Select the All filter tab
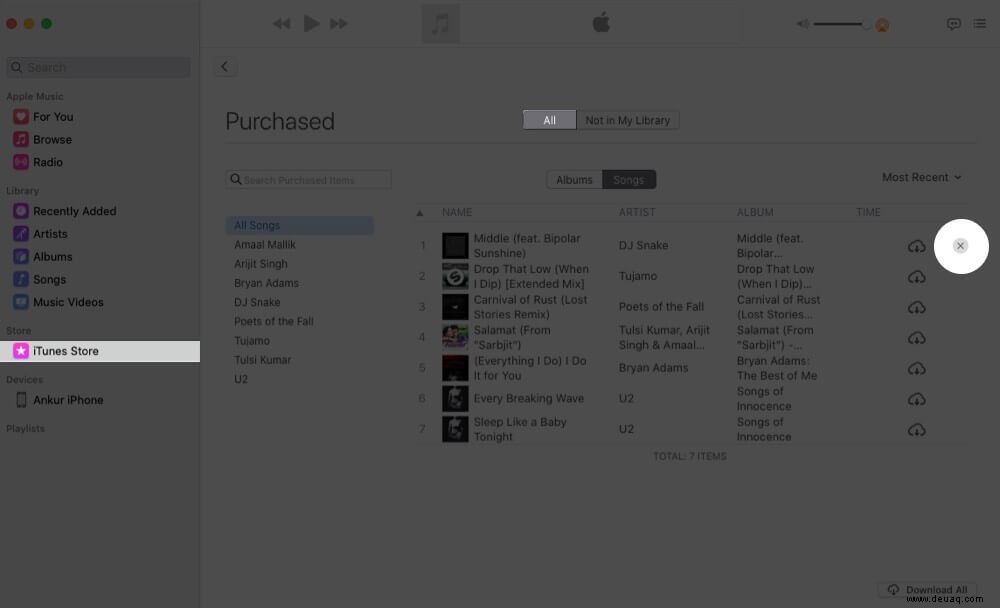This screenshot has height=608, width=1000. coord(549,120)
